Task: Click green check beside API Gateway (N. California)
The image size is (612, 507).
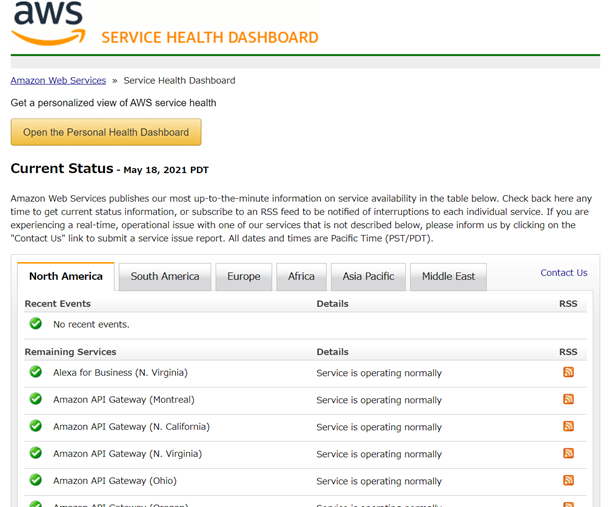Action: click(36, 425)
